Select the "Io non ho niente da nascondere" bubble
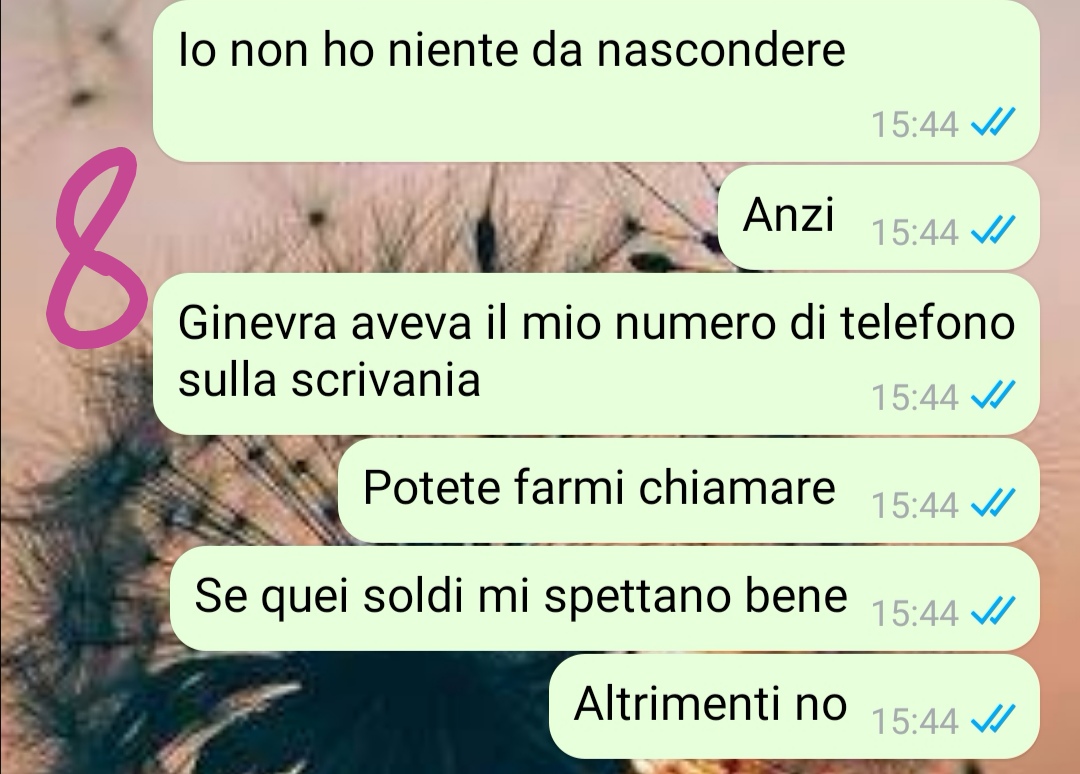Screen dimensions: 1080x774 [x=596, y=79]
